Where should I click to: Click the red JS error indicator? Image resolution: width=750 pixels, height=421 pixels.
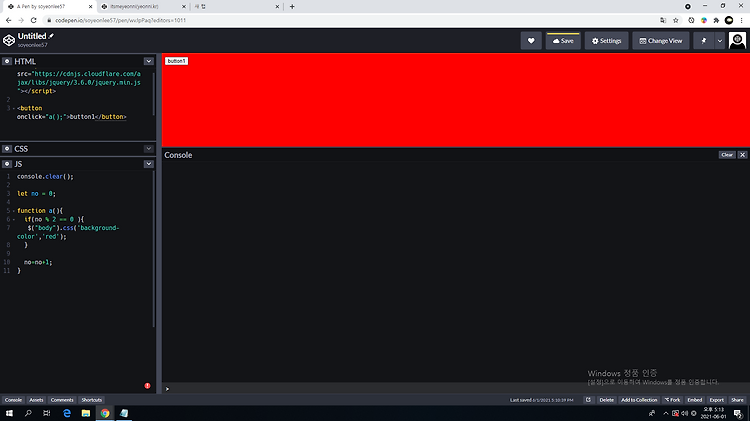pos(147,386)
